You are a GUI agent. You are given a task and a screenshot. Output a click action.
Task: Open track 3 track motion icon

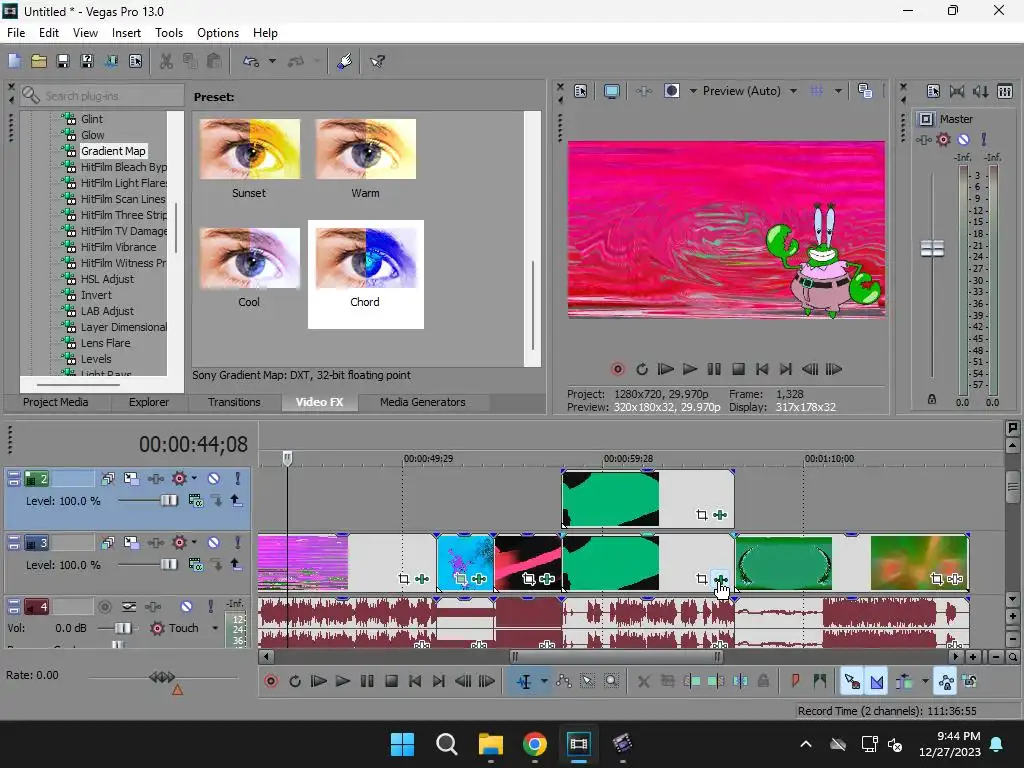click(x=131, y=543)
